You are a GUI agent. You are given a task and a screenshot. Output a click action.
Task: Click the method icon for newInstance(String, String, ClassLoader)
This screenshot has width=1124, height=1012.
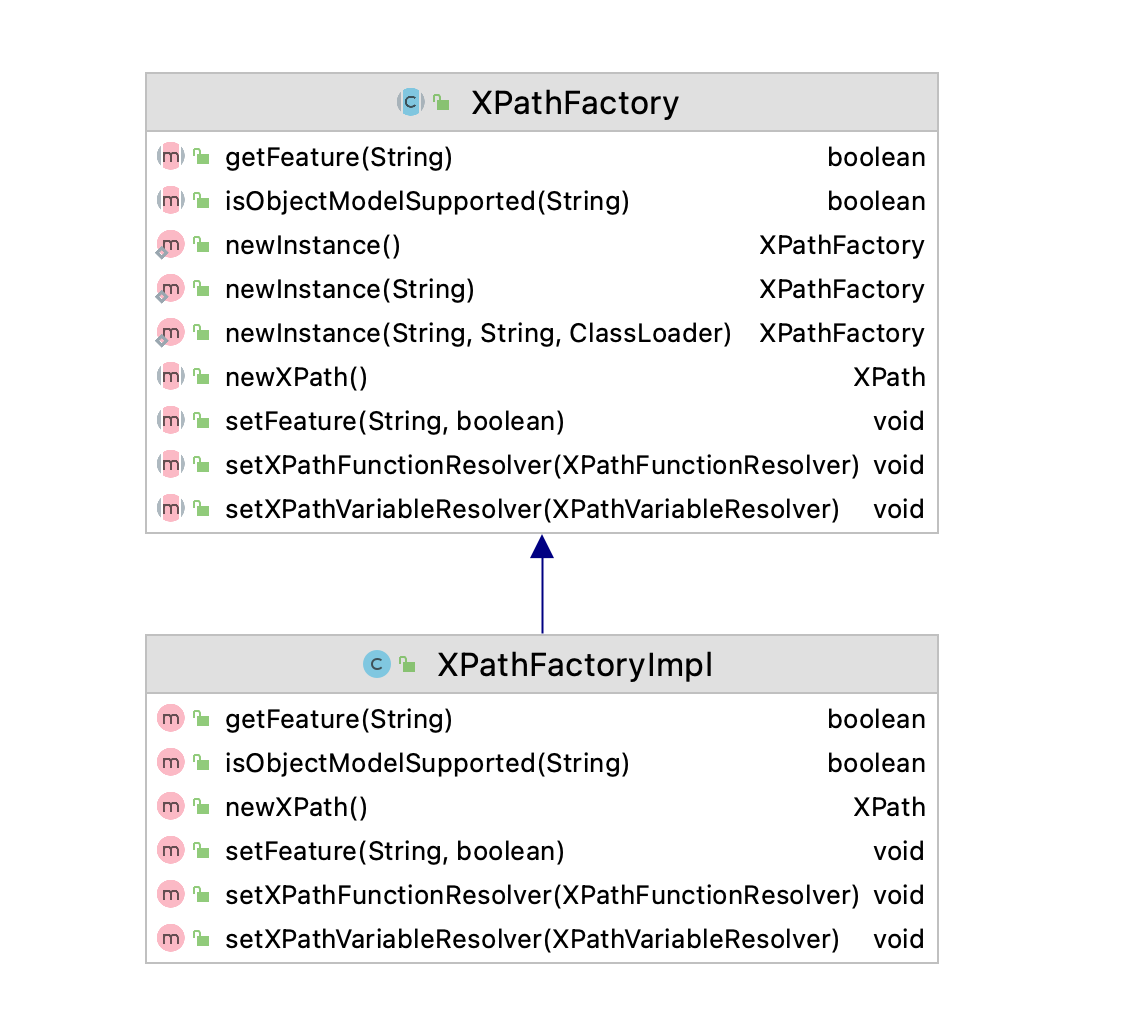[171, 333]
